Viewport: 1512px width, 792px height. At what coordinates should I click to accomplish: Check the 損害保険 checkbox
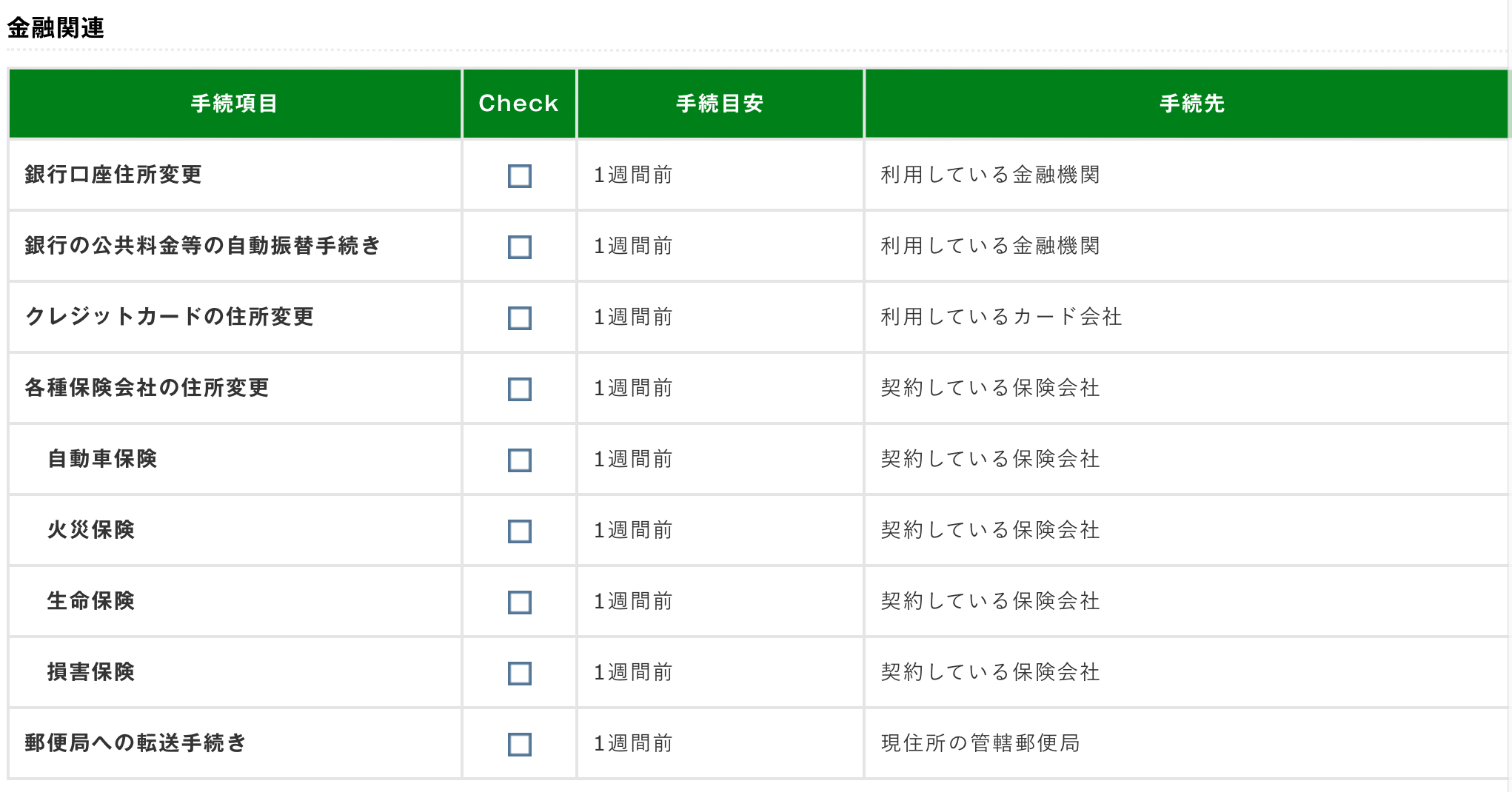519,674
